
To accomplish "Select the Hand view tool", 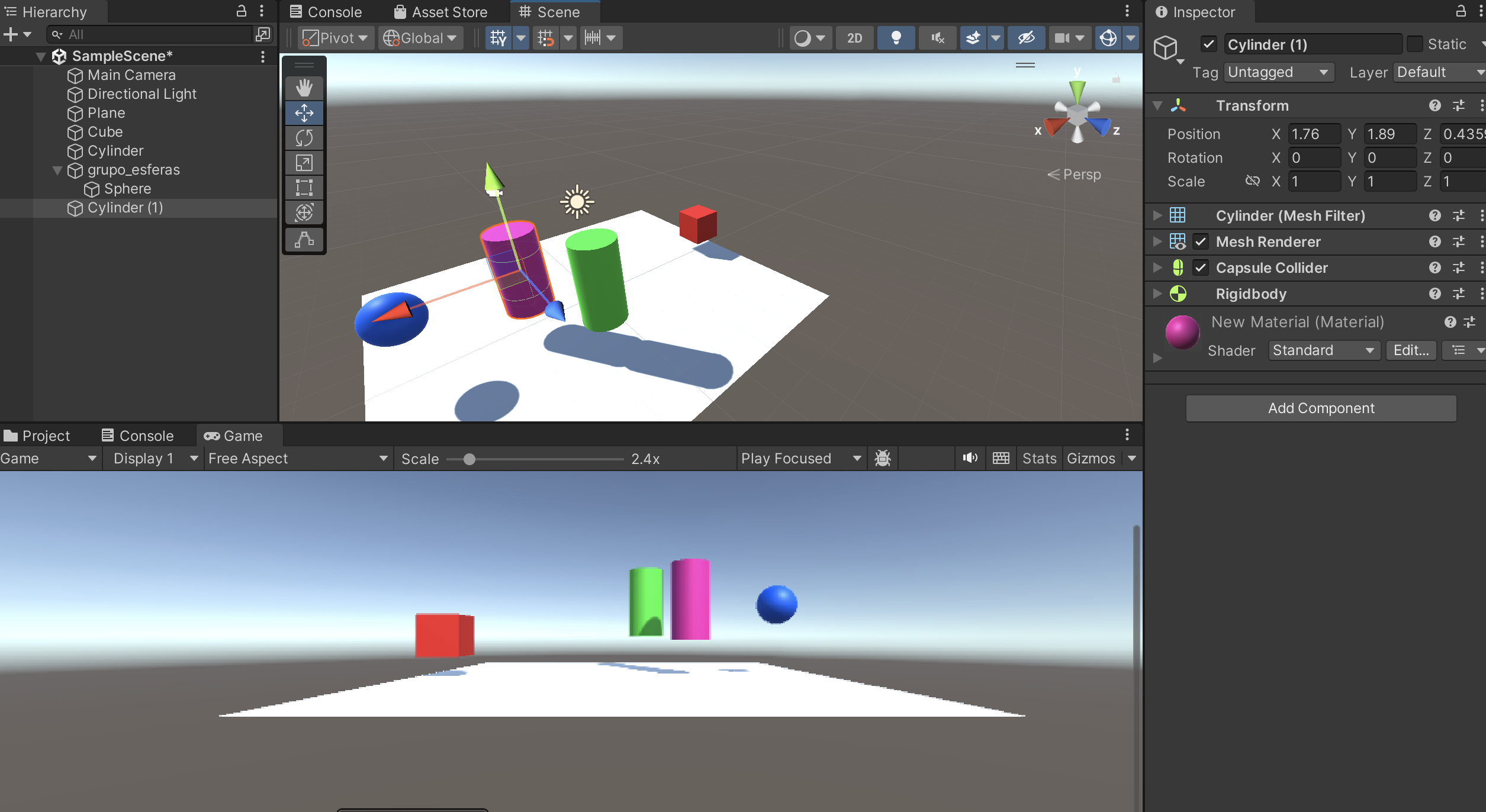I will click(304, 88).
